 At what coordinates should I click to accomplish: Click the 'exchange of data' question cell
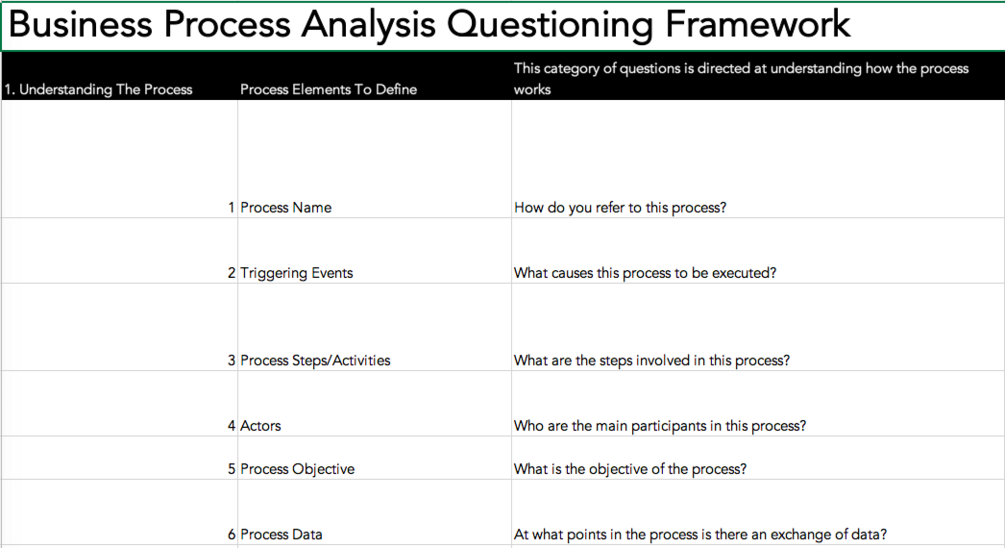coord(700,534)
